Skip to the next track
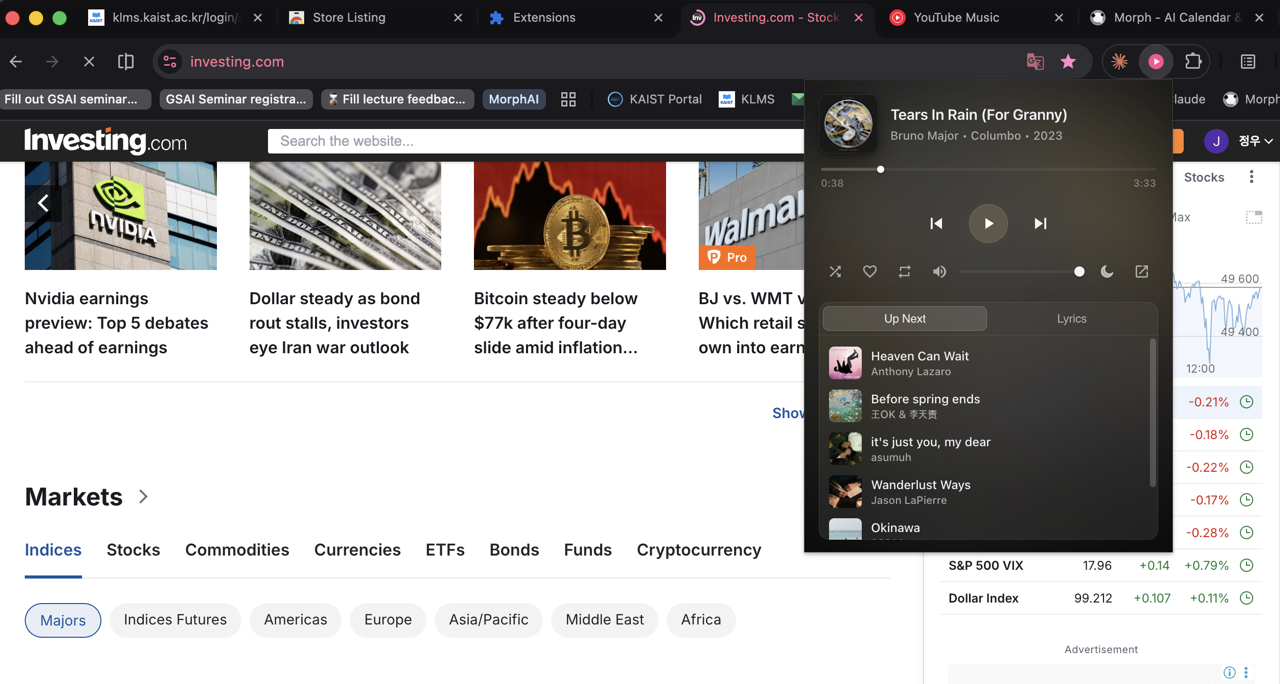Screen dimensions: 1280x684 (1040, 224)
